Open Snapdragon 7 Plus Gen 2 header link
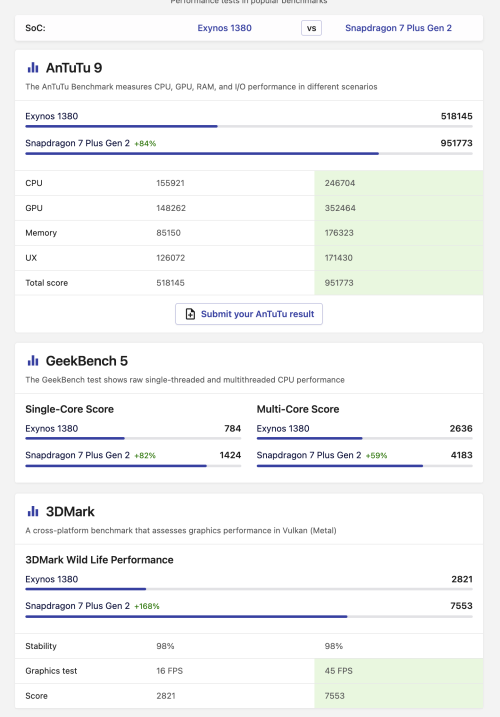The width and height of the screenshot is (500, 717). point(398,28)
